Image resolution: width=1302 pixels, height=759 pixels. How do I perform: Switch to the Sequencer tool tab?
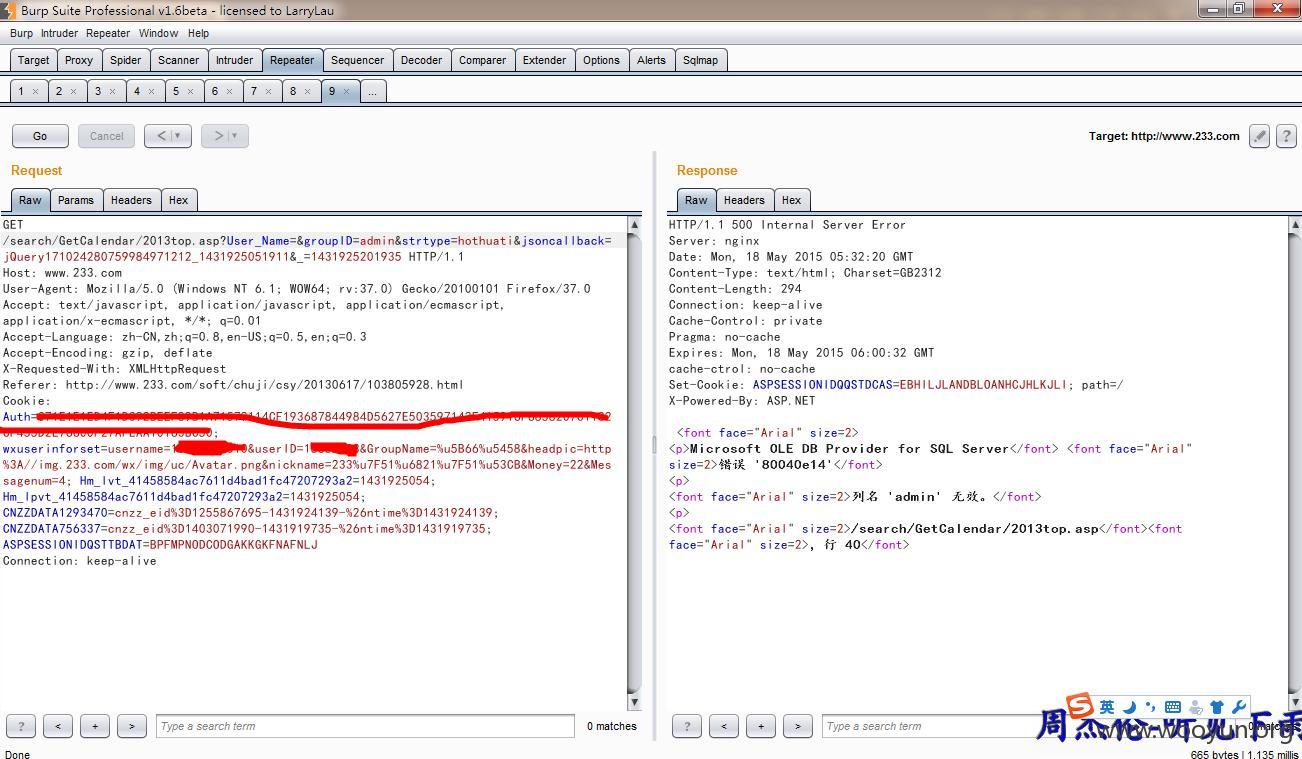[x=357, y=60]
